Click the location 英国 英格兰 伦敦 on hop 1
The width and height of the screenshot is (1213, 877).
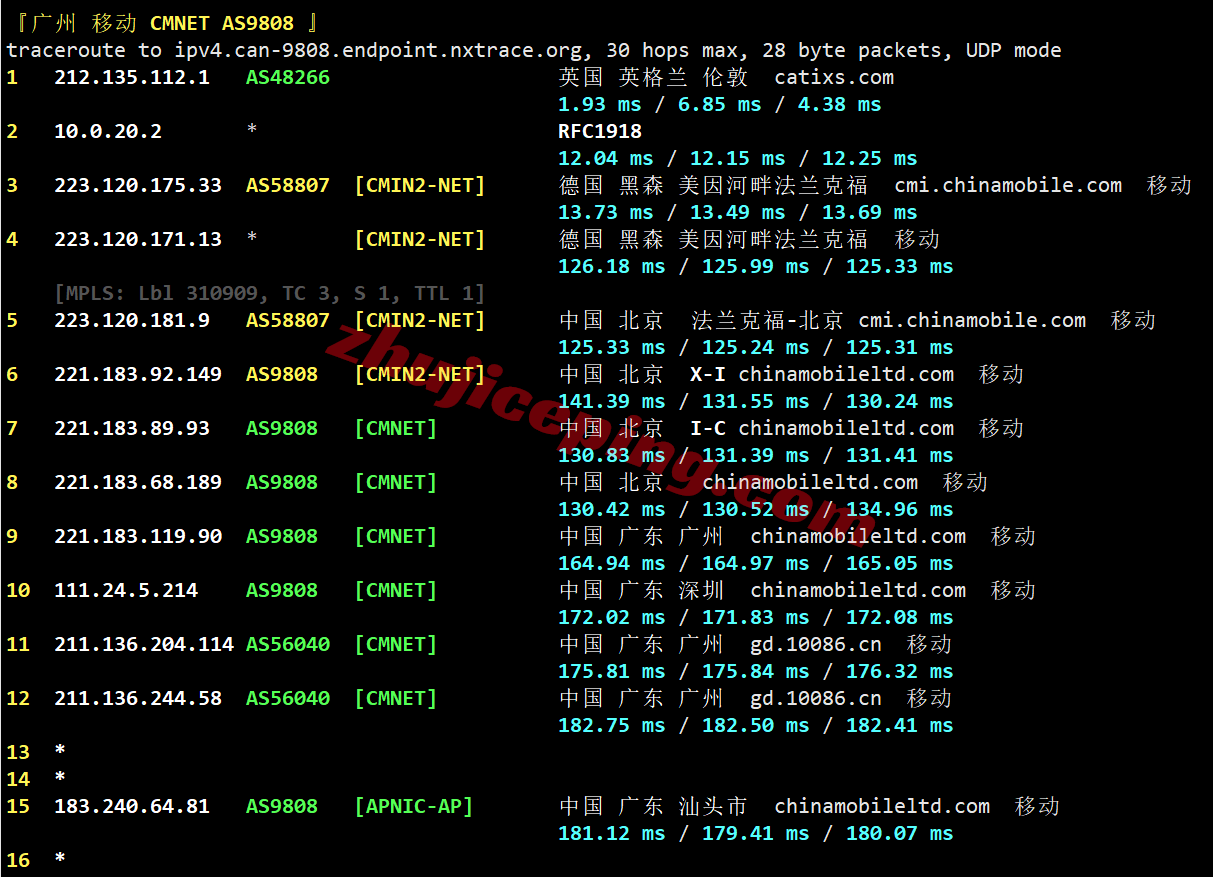(x=653, y=77)
